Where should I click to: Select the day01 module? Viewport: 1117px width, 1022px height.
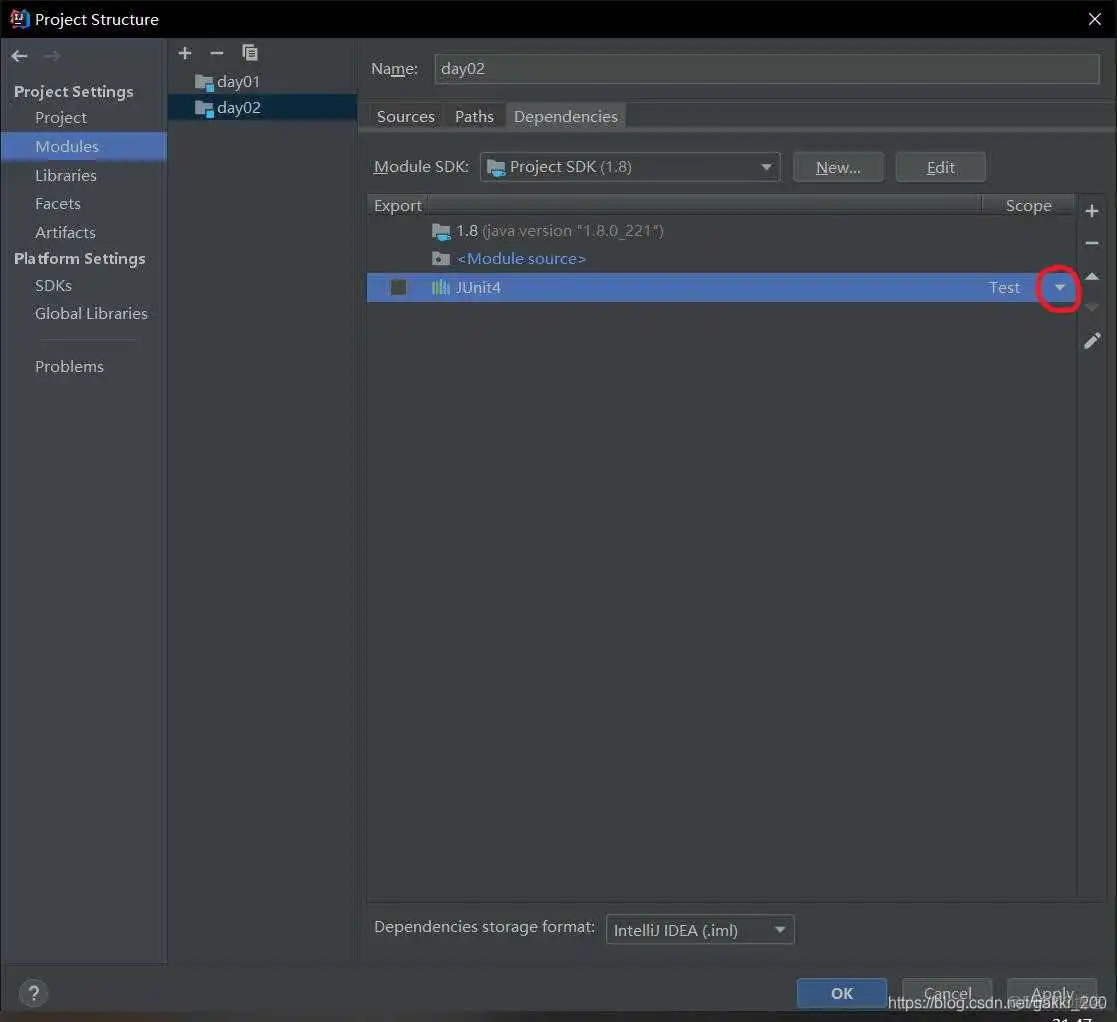238,82
